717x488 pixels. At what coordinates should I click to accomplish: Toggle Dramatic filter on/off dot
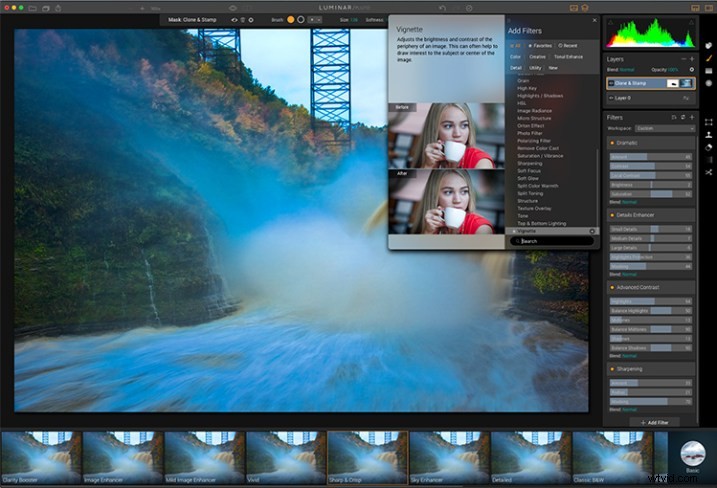coord(612,143)
